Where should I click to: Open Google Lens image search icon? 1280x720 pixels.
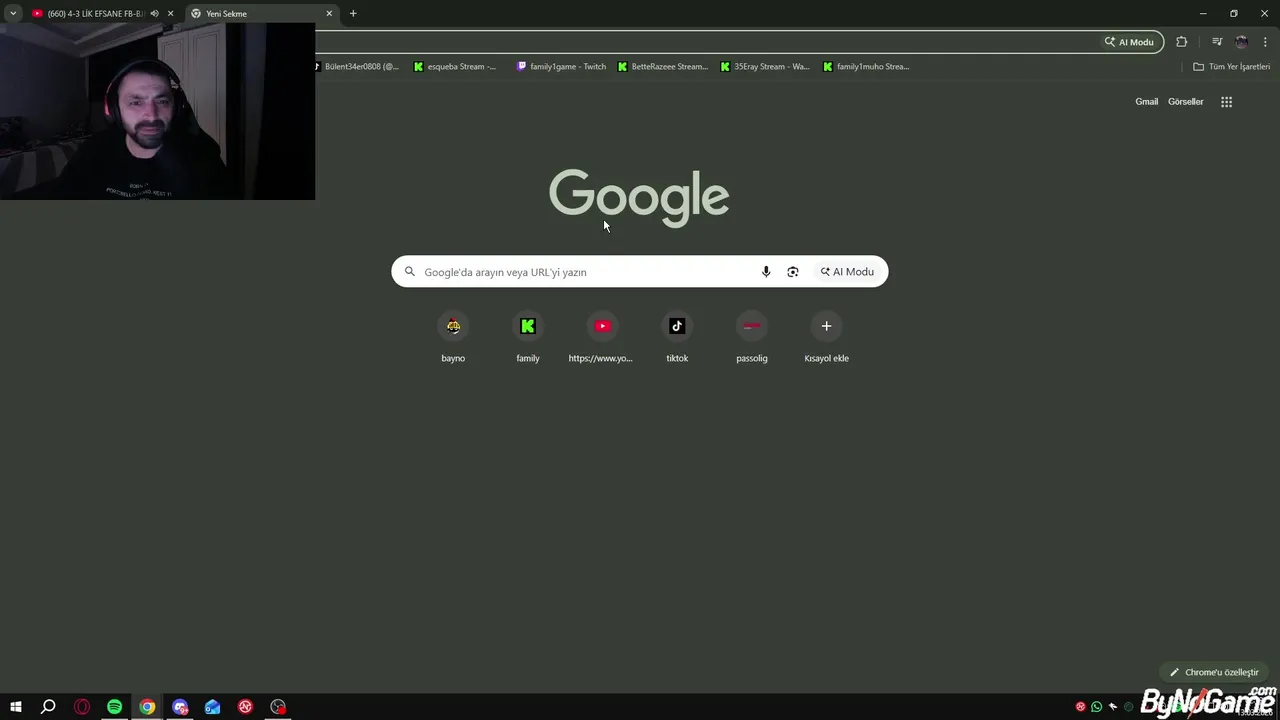[x=793, y=272]
